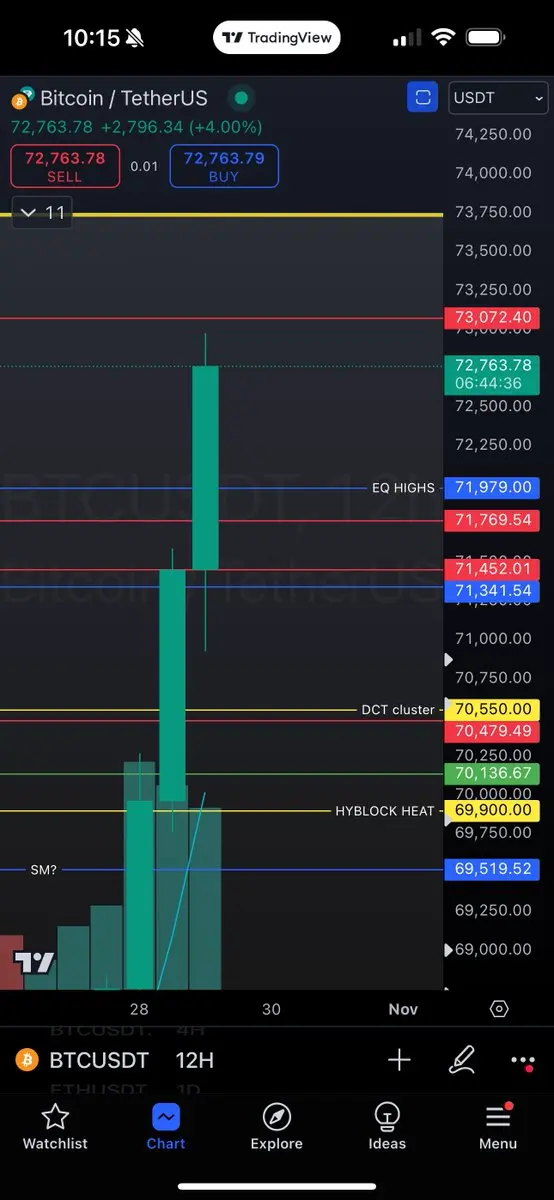Tap the blue BUY 72,763.79 button
Screen dimensions: 554x1200
tap(224, 166)
